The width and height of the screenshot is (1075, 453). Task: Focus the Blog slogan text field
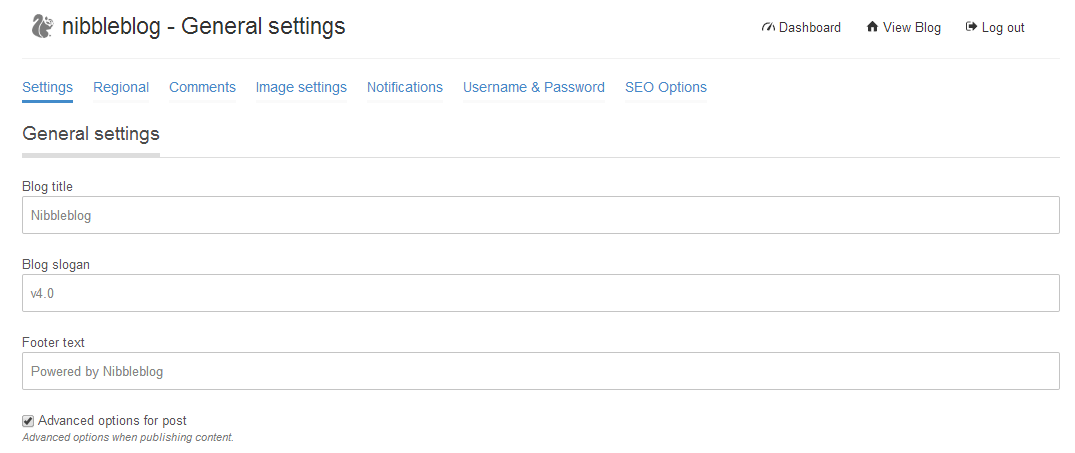540,293
